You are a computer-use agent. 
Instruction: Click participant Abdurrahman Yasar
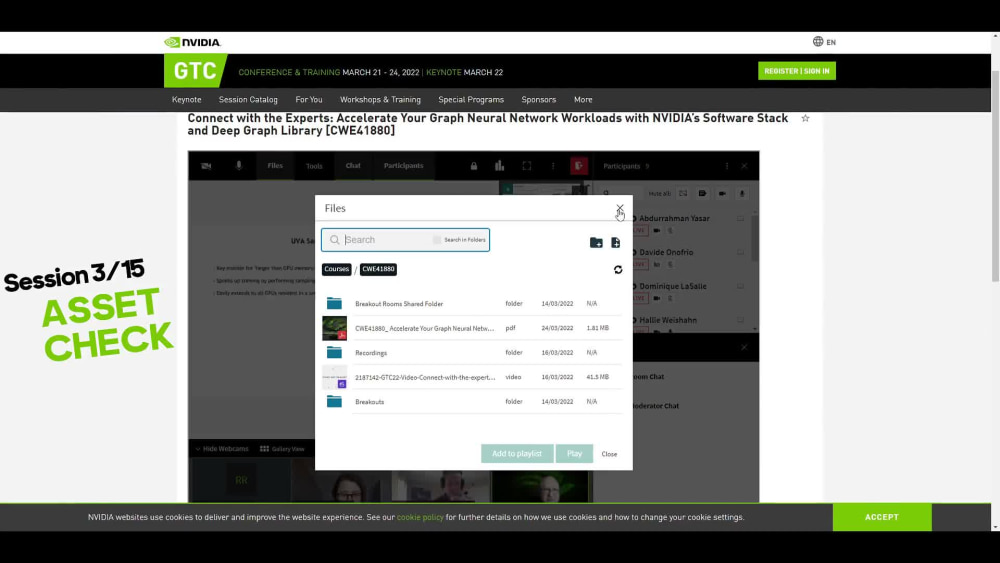[674, 218]
